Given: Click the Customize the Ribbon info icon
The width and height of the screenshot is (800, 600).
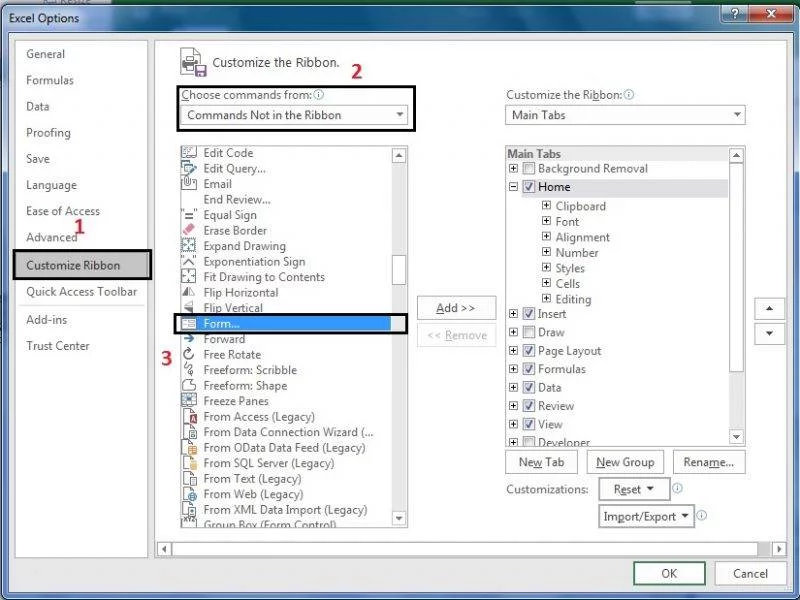Looking at the screenshot, I should pos(629,95).
